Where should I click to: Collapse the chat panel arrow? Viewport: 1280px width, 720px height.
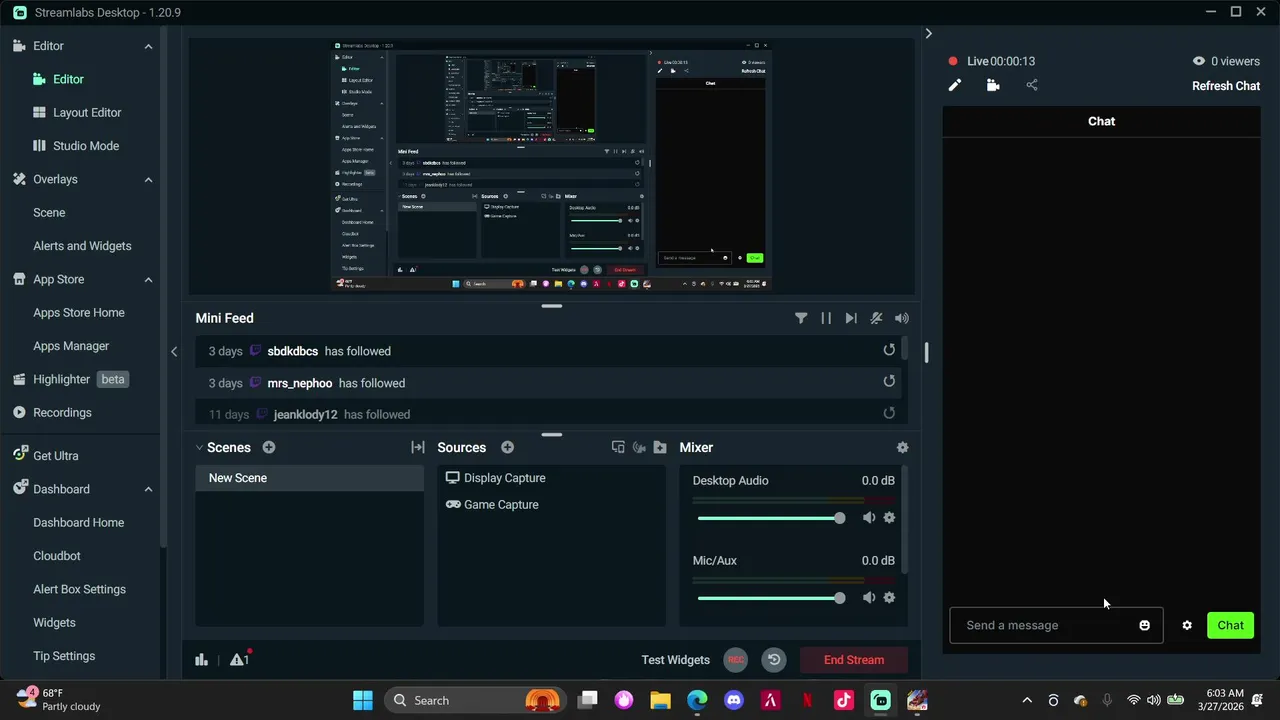click(928, 34)
